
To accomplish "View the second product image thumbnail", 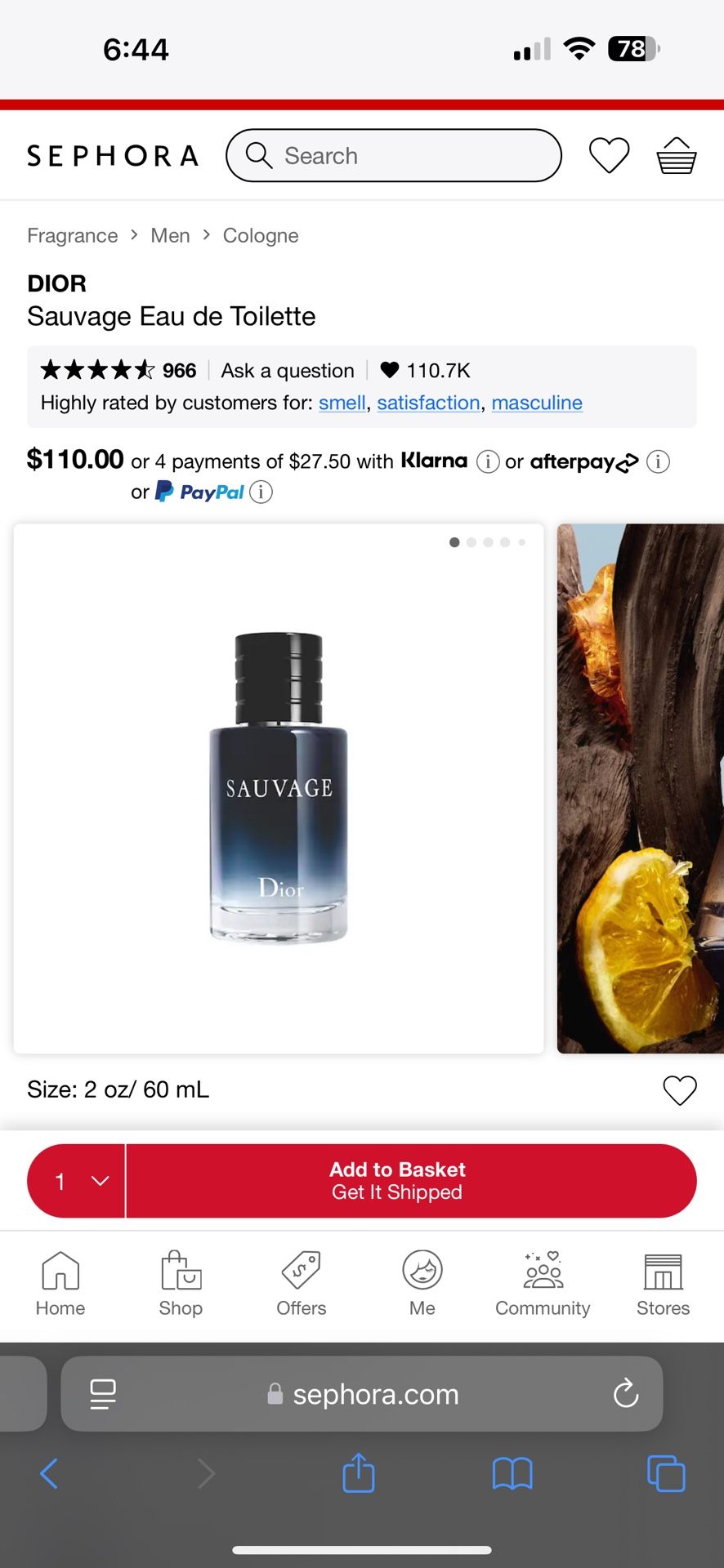I will pyautogui.click(x=640, y=788).
